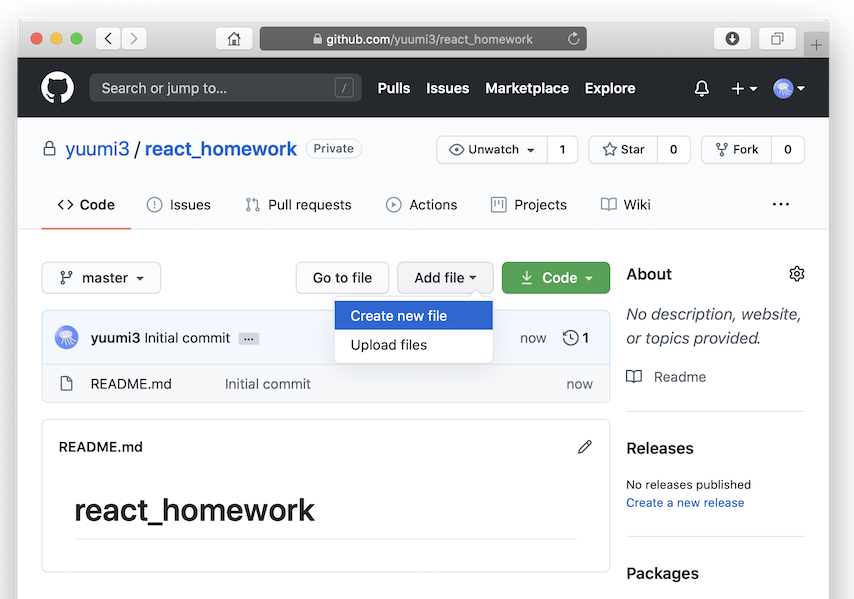
Task: Click the Packages heading
Action: [x=662, y=573]
